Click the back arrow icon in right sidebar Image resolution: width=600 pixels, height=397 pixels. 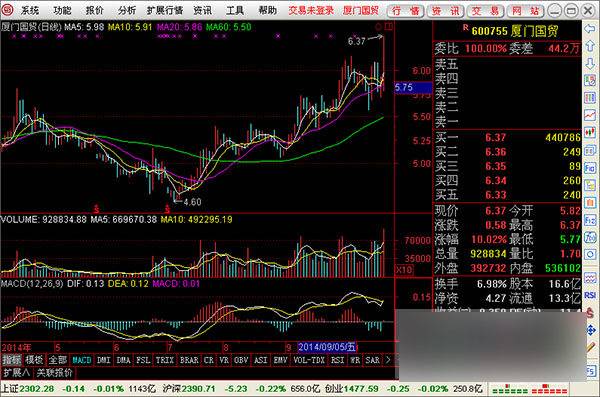[590, 29]
